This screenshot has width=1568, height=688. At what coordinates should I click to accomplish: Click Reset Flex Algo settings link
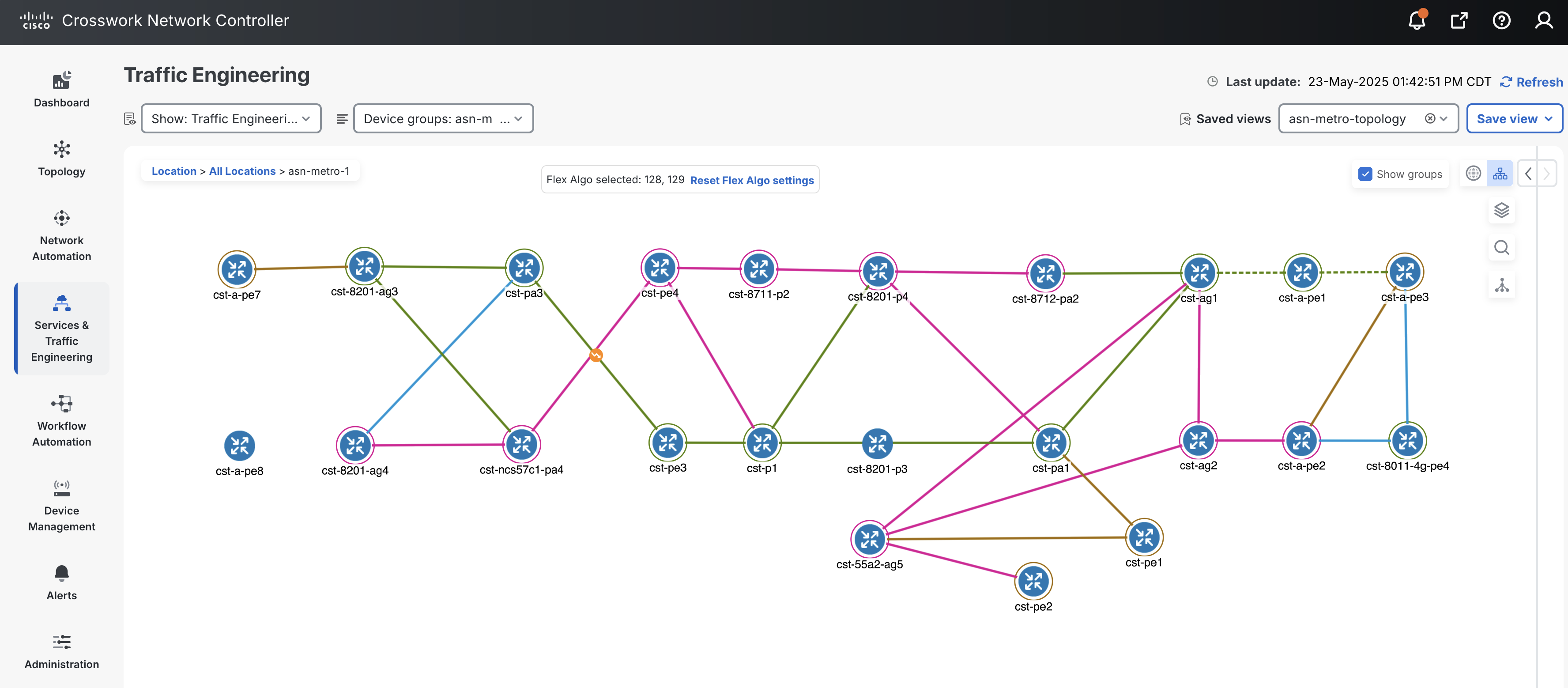pos(751,180)
